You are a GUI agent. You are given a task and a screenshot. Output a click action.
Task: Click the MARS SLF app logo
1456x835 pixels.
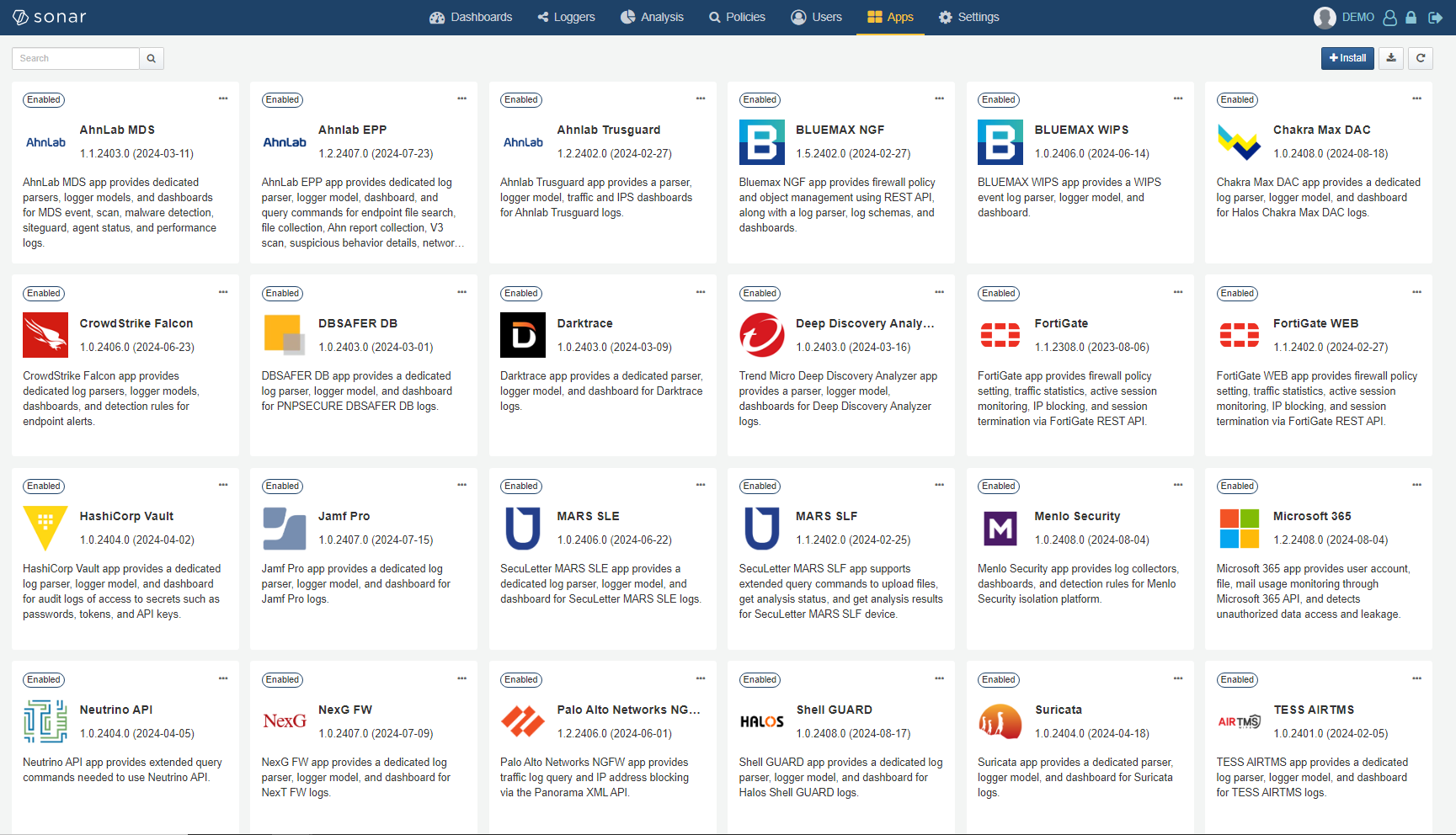(x=762, y=529)
